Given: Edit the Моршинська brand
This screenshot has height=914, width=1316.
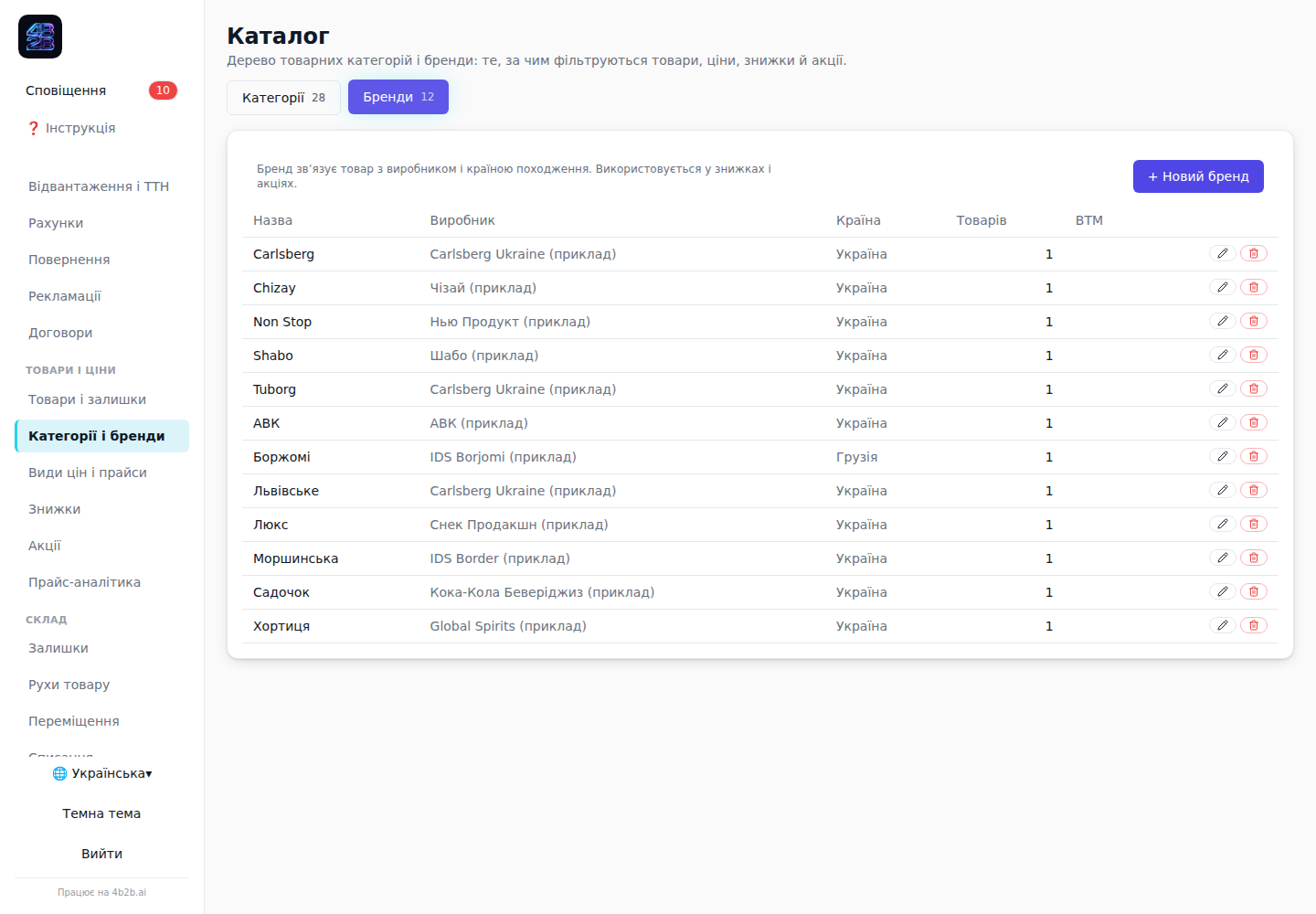Looking at the screenshot, I should point(1222,558).
